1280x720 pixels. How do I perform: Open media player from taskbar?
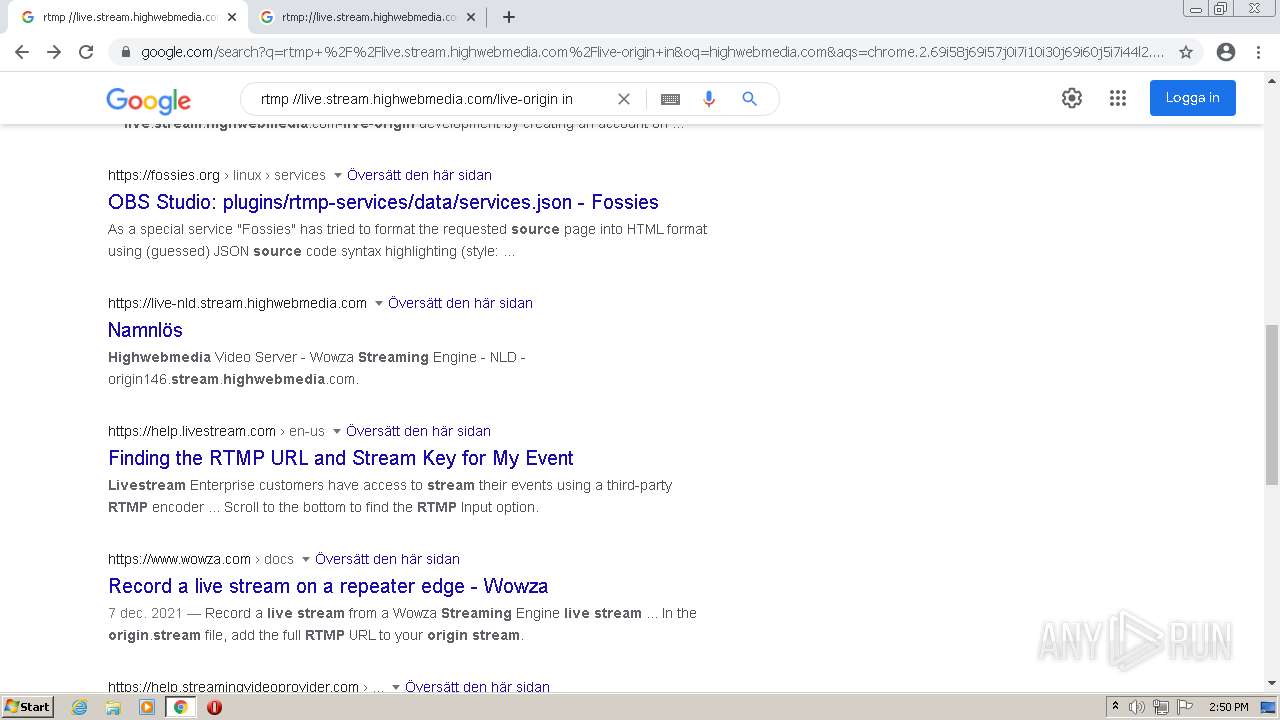147,707
